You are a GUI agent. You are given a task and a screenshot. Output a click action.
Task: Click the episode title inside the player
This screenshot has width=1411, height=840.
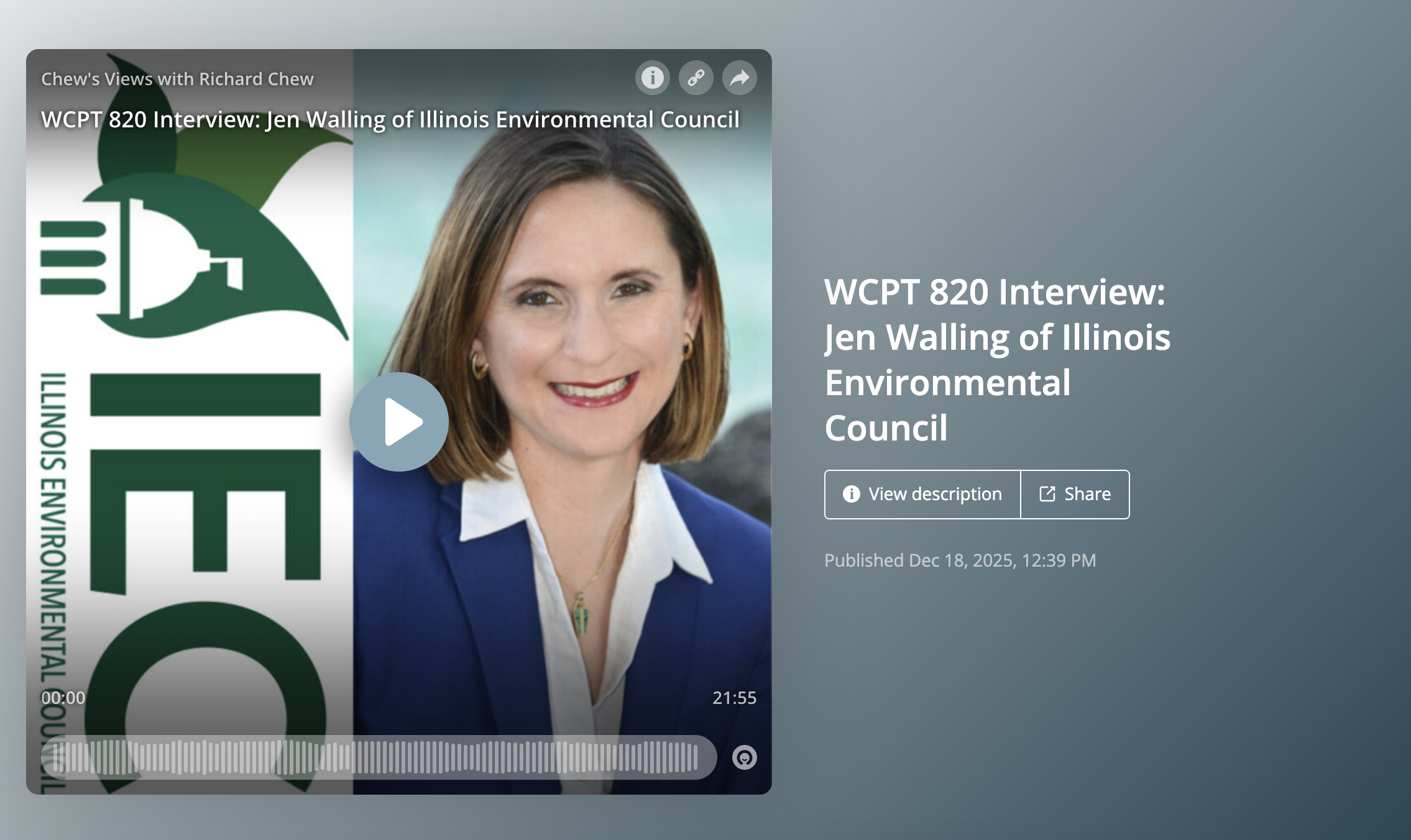click(390, 119)
